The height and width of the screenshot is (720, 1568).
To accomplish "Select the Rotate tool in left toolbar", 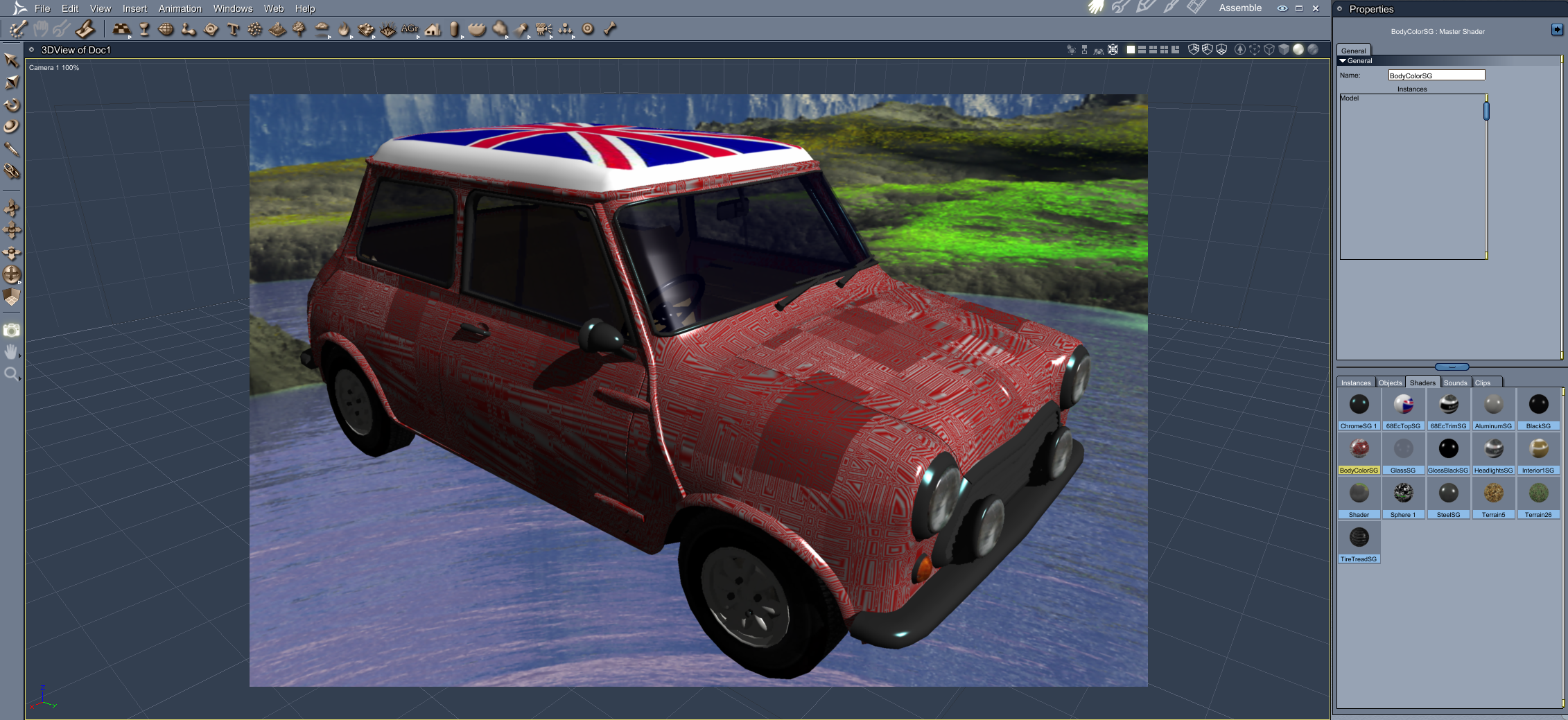I will click(12, 105).
